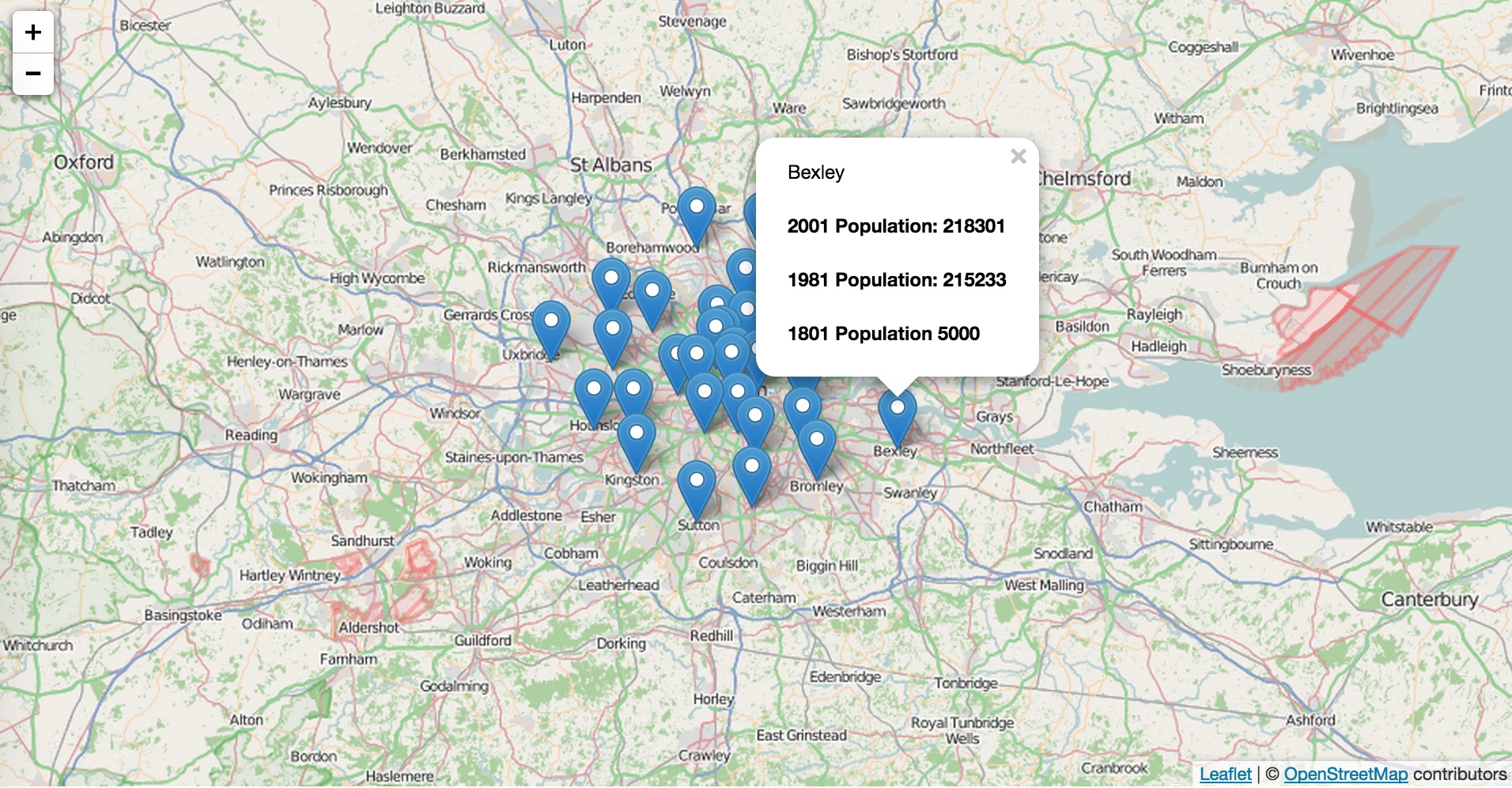Close the Bexley population popup

pos(1018,157)
